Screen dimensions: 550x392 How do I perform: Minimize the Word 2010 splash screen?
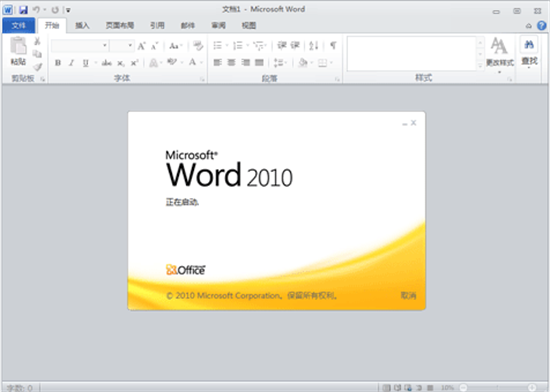coord(404,123)
